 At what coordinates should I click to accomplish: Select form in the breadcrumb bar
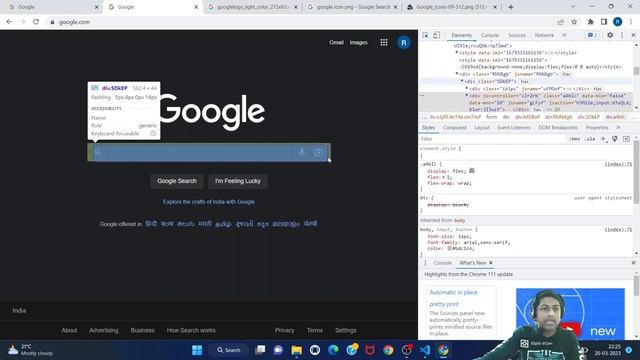point(491,117)
